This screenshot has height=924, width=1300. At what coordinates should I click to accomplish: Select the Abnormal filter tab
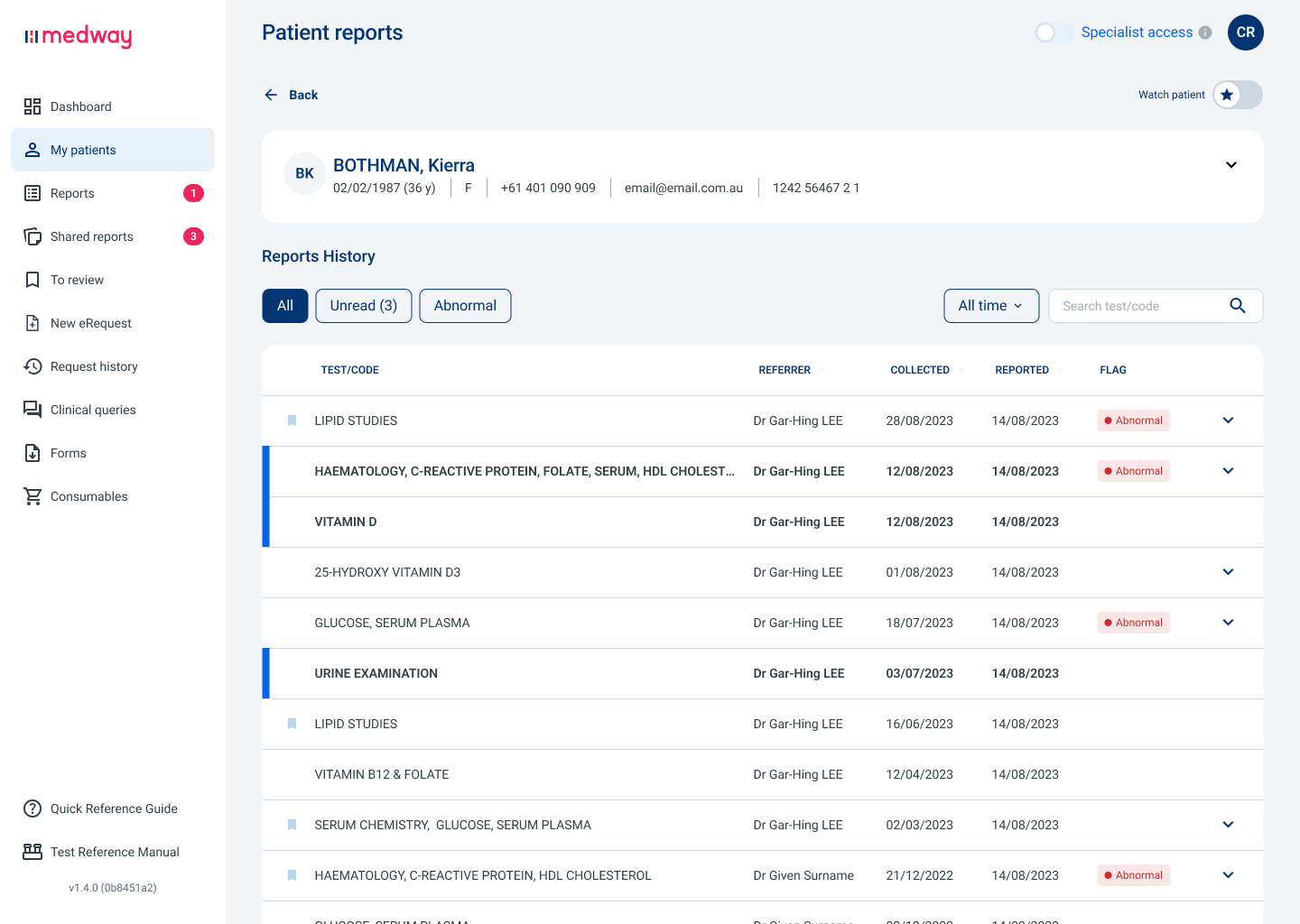[x=465, y=306]
